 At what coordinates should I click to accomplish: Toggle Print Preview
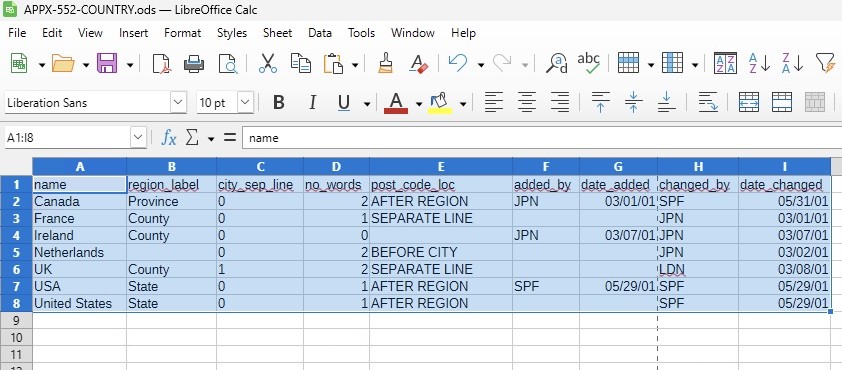(228, 64)
